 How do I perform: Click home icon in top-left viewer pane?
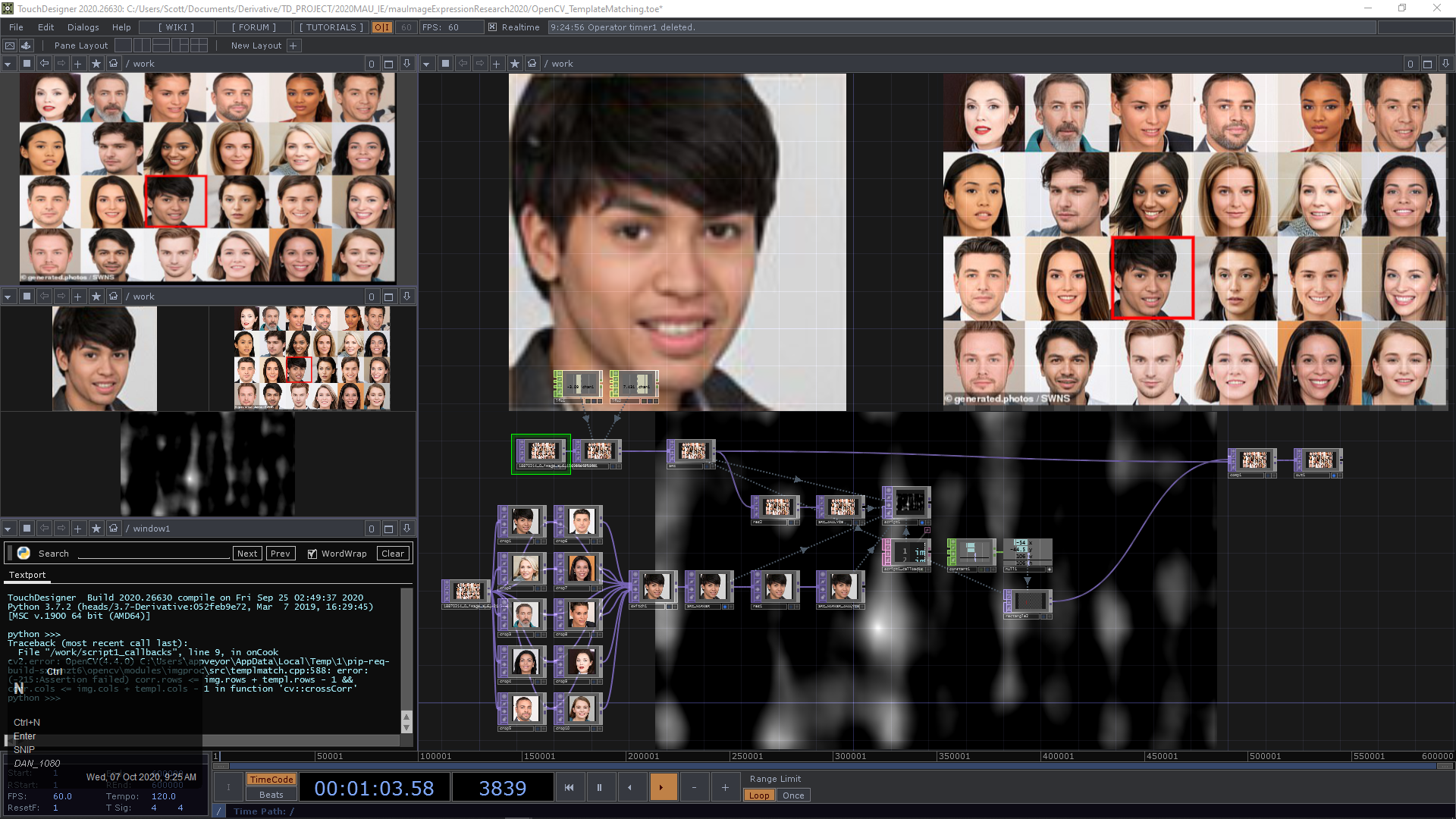pyautogui.click(x=114, y=64)
